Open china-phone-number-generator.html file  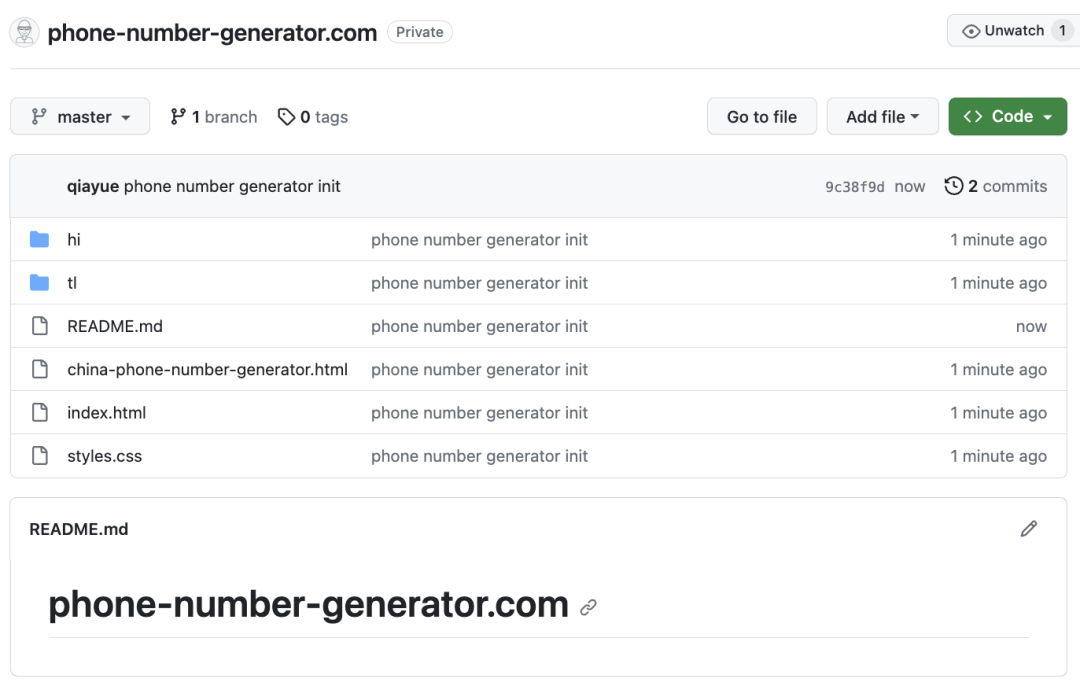click(x=207, y=370)
